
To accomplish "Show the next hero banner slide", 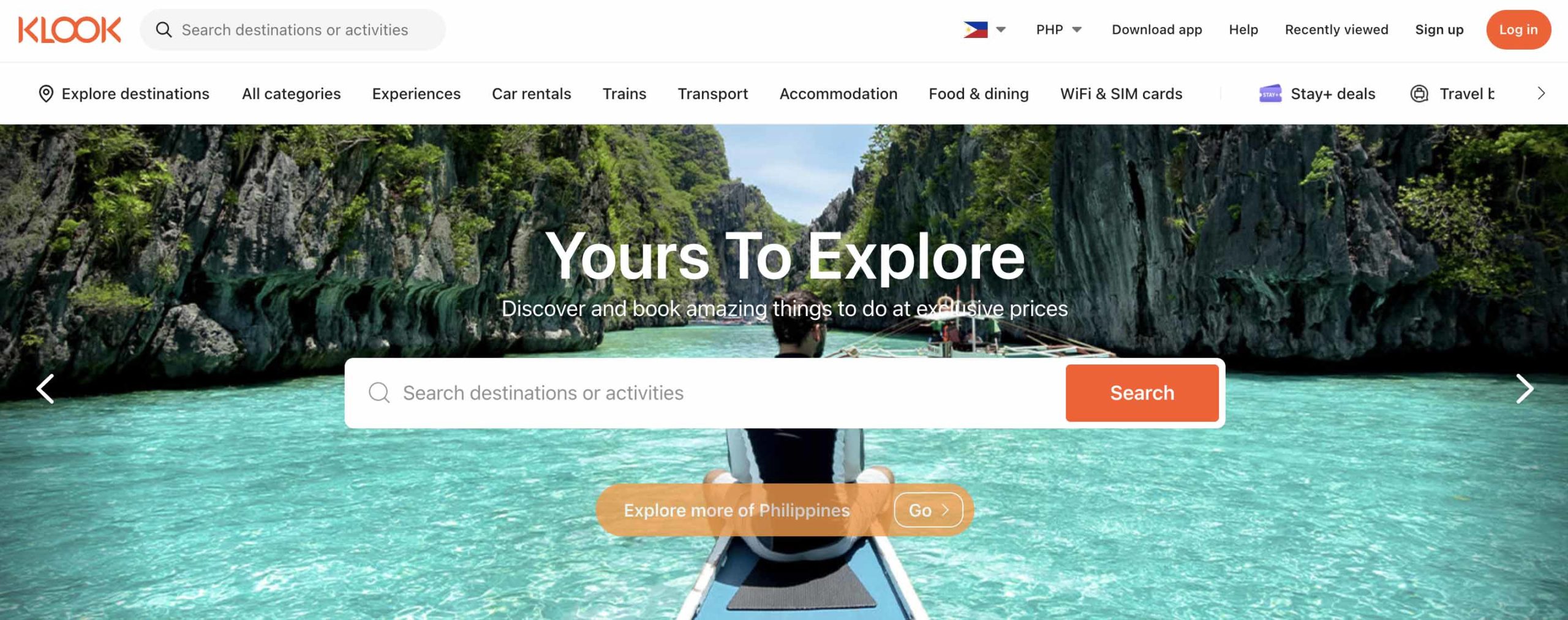I will point(1524,389).
